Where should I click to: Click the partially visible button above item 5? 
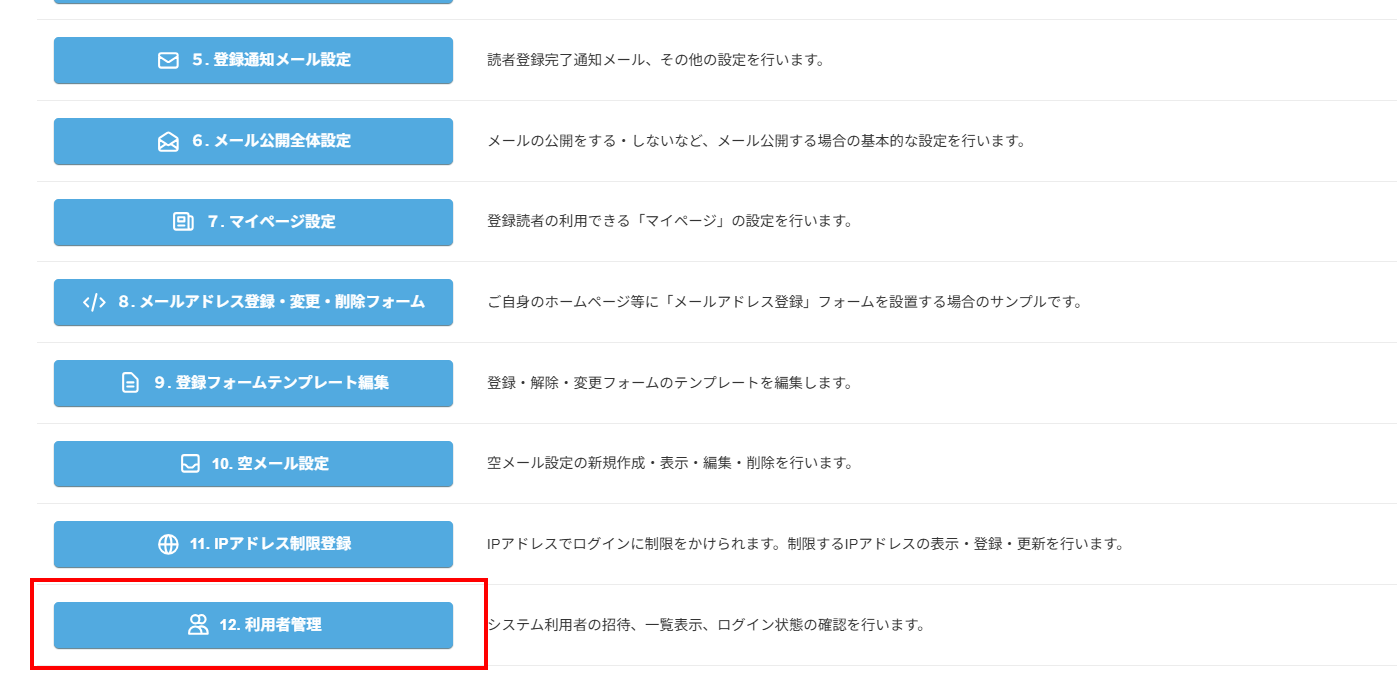pos(253,1)
